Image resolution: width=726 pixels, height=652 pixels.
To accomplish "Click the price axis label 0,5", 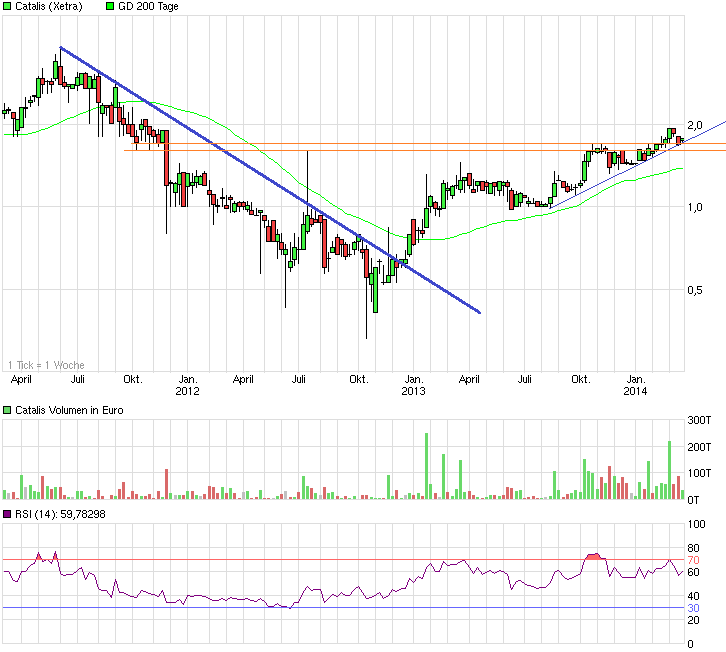I will pos(695,290).
